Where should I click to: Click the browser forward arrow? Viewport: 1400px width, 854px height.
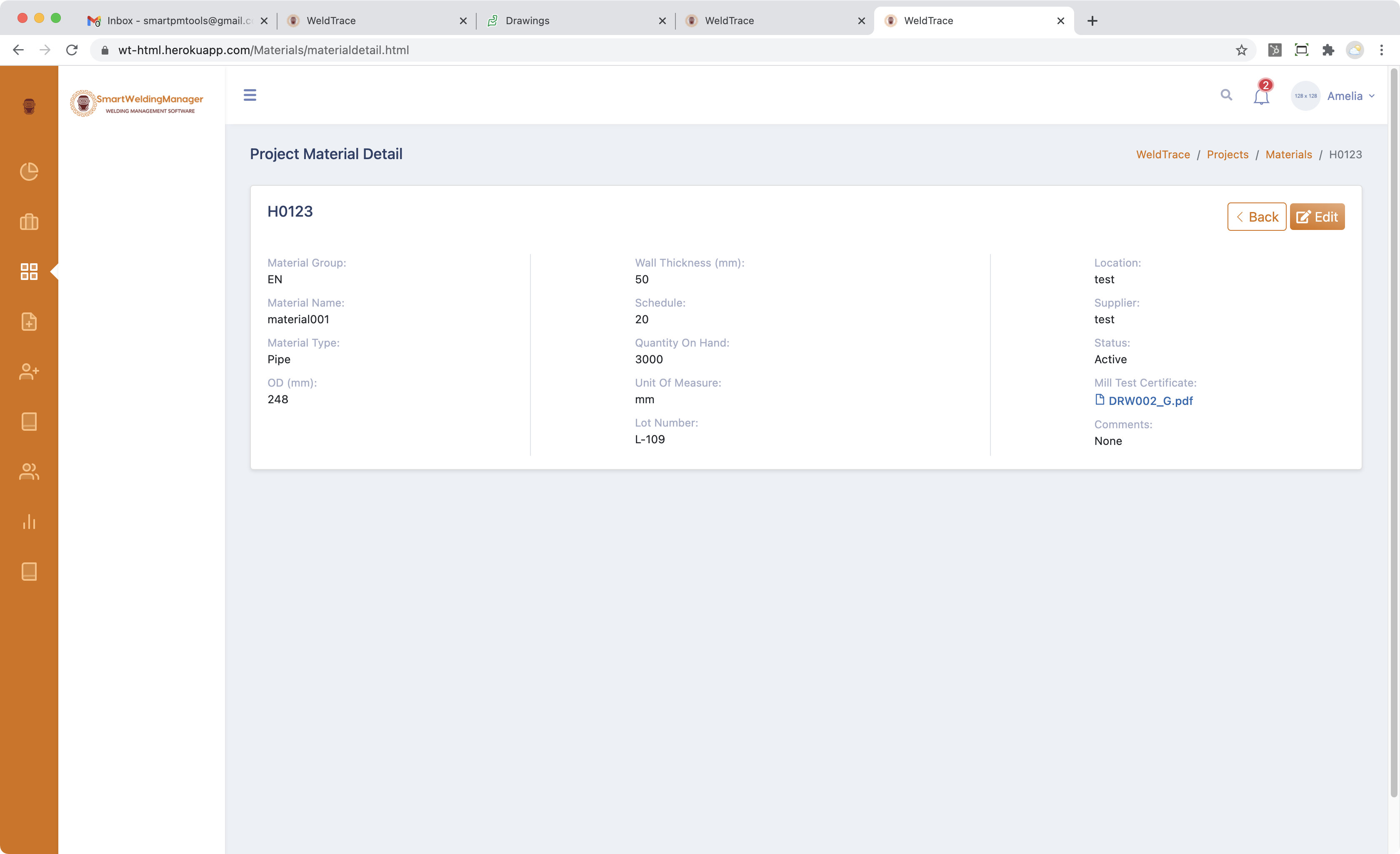(45, 50)
